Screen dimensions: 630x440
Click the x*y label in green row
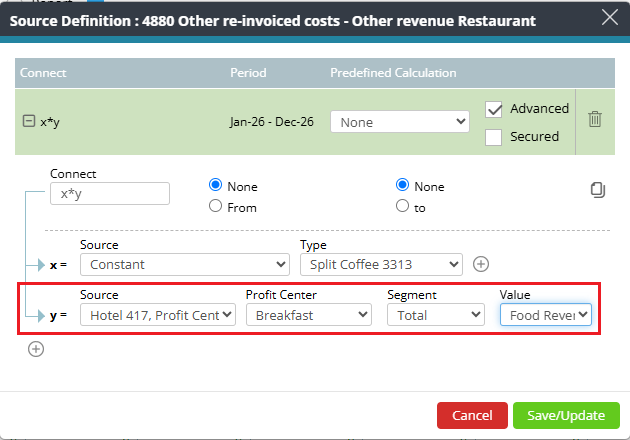[x=50, y=122]
